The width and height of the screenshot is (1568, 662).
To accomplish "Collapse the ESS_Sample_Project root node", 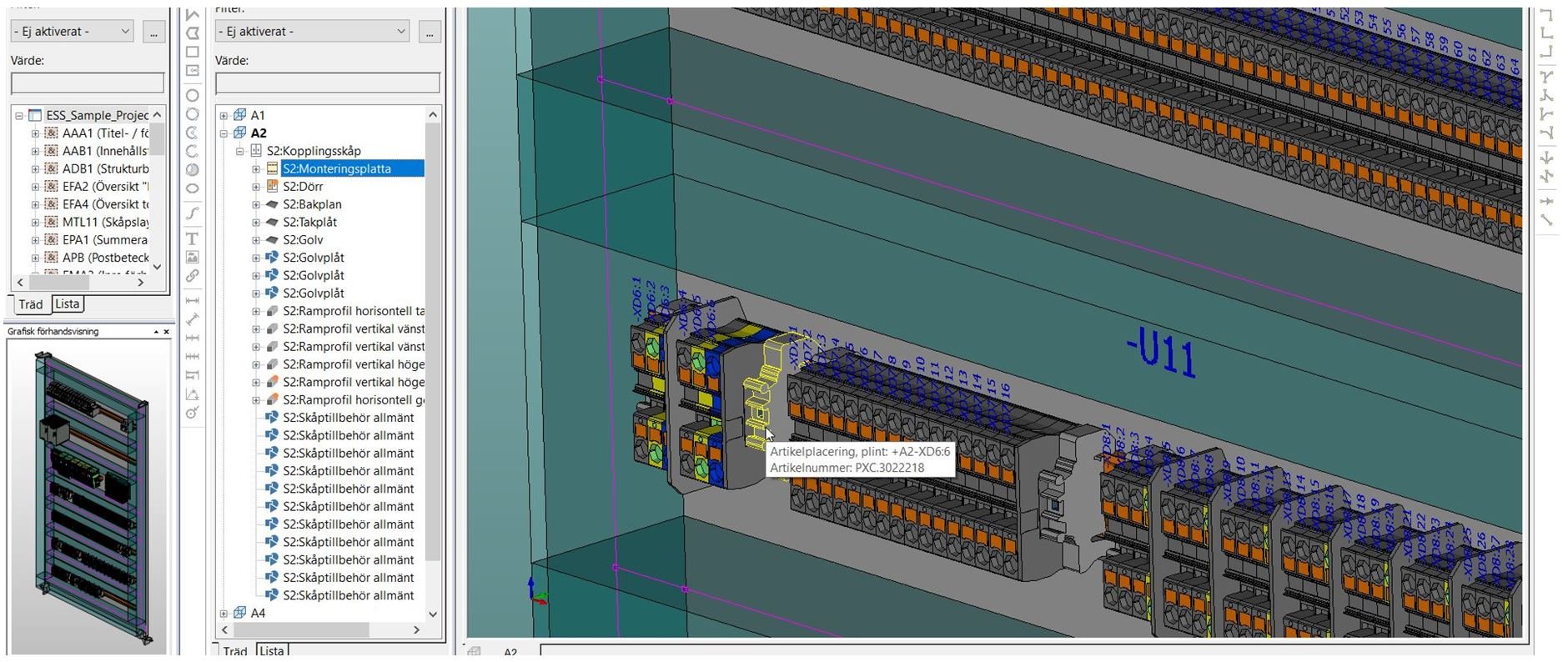I will tap(19, 116).
